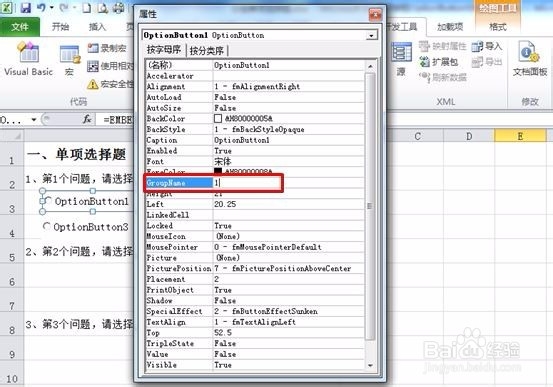Viewport: 553px width, 387px height.
Task: Start Record Macro (录制宏)
Action: tap(107, 48)
